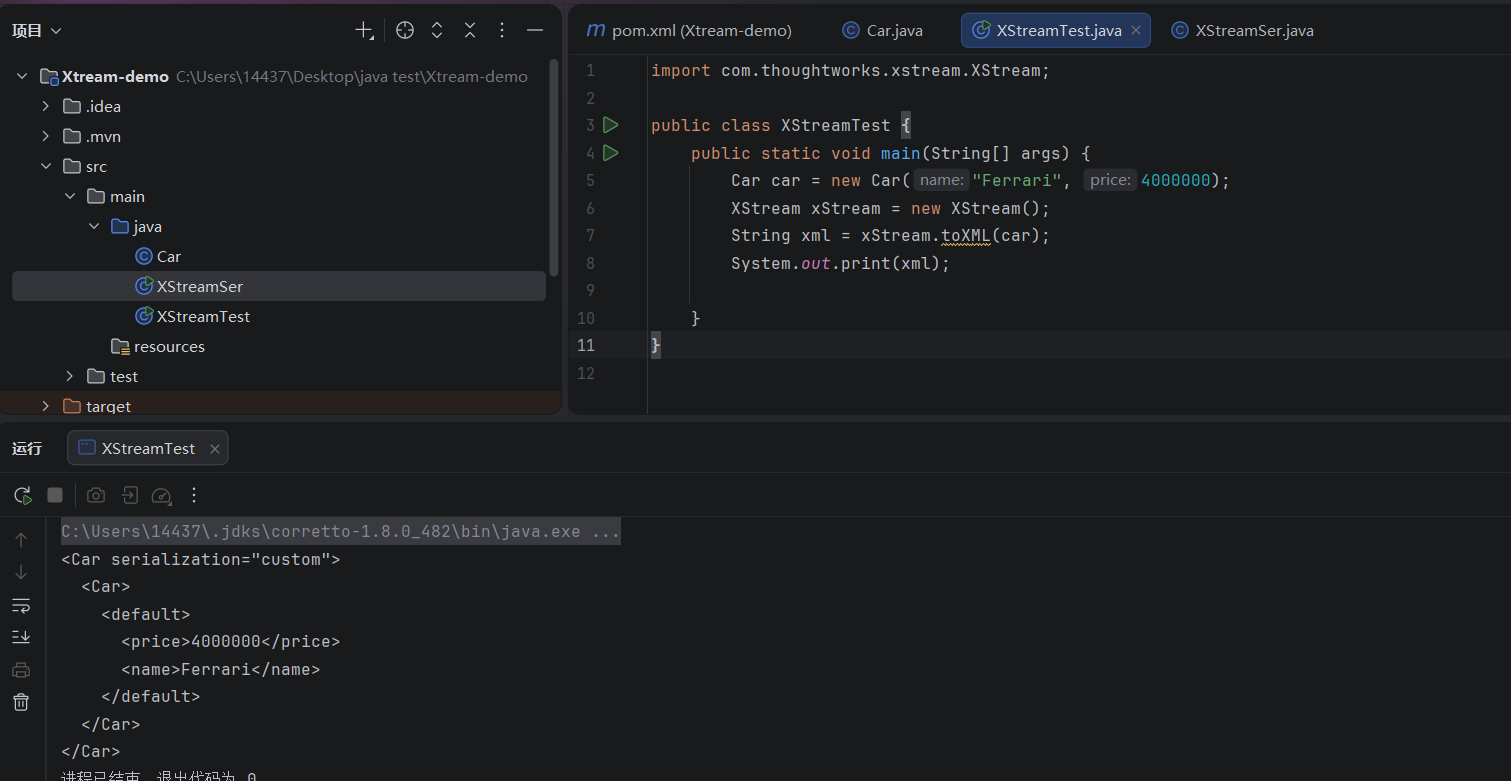Click the 4000000 price literal in code
Viewport: 1511px width, 781px height.
coord(1176,181)
